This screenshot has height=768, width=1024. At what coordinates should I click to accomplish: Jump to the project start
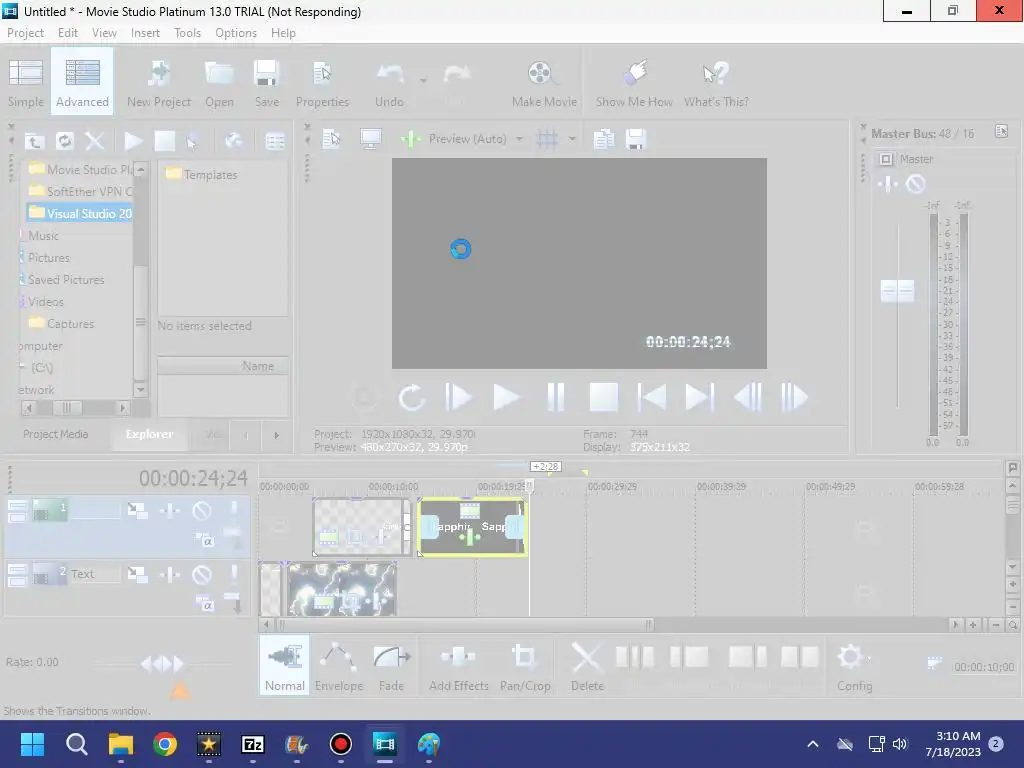(652, 396)
